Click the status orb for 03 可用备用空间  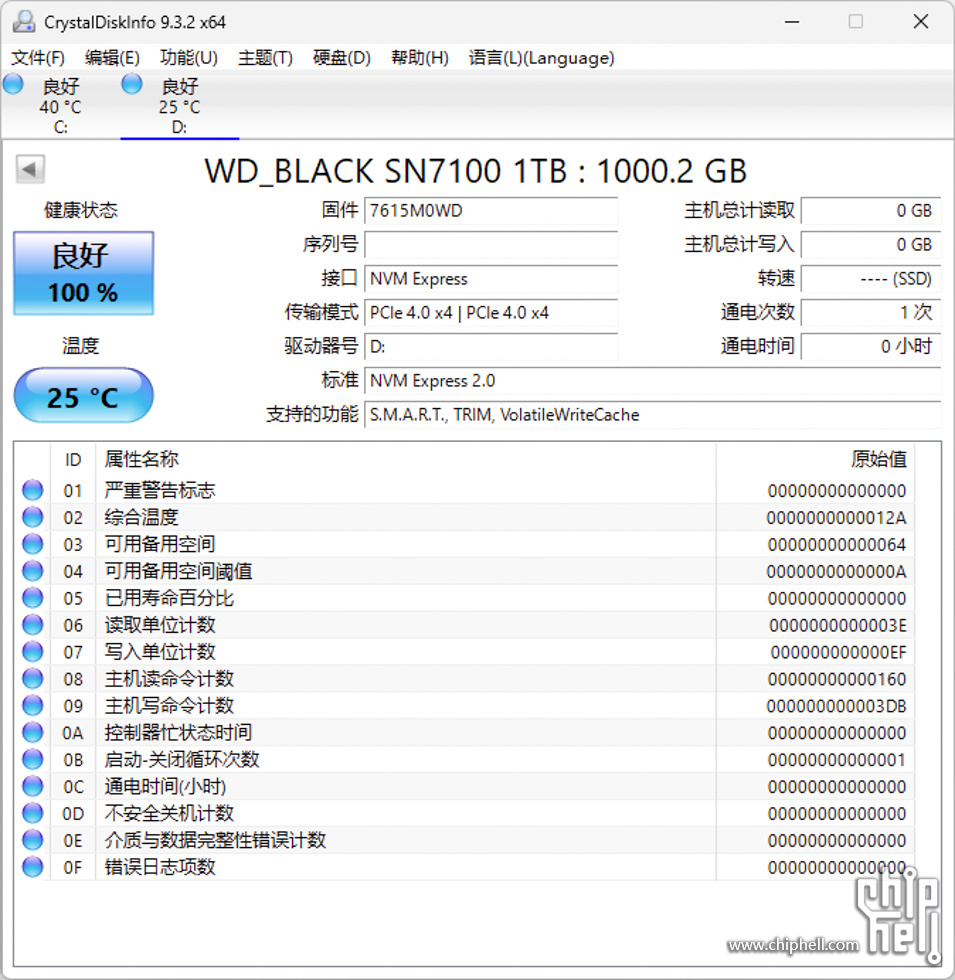[32, 544]
